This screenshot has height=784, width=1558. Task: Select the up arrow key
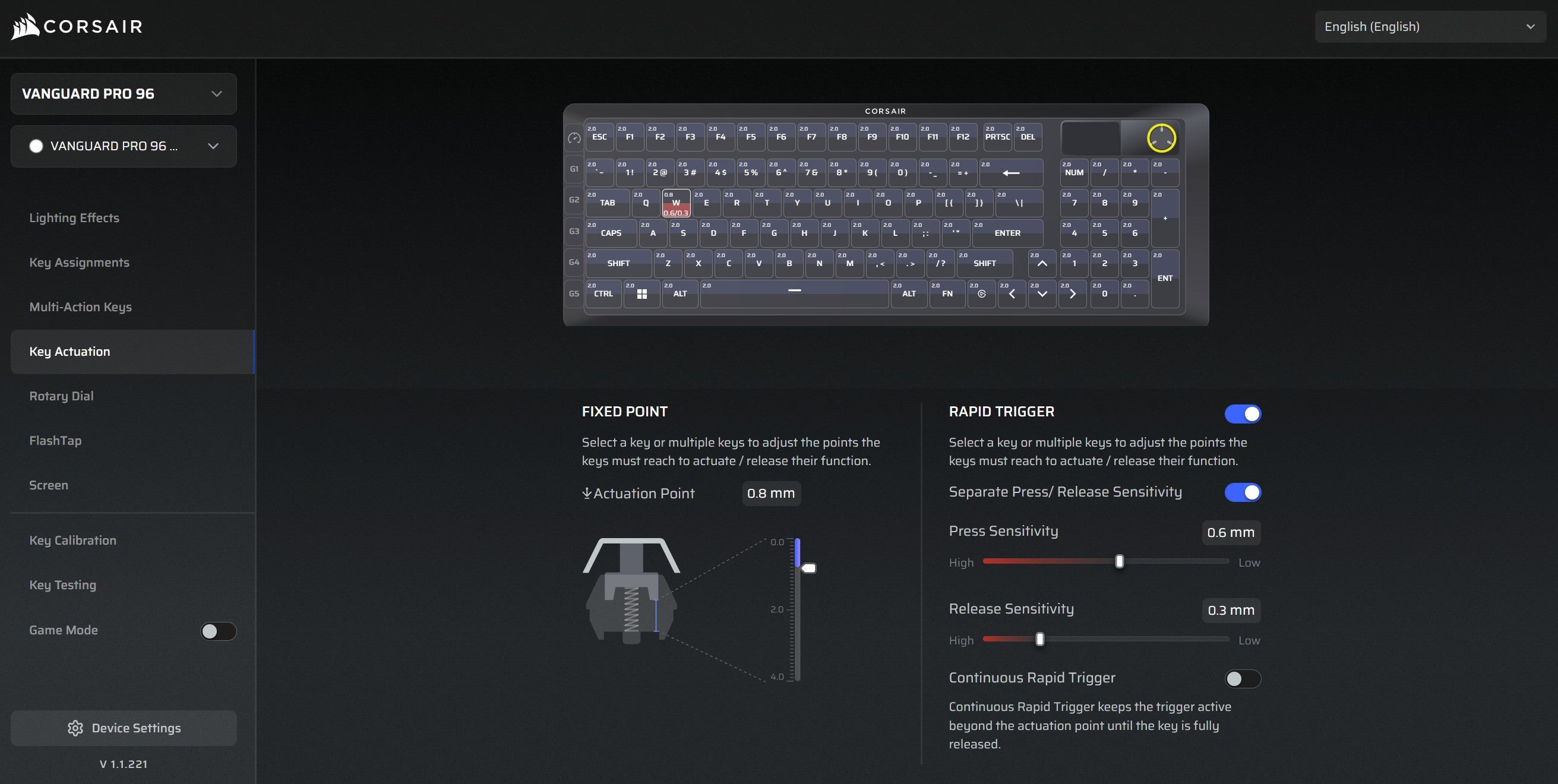tap(1042, 263)
